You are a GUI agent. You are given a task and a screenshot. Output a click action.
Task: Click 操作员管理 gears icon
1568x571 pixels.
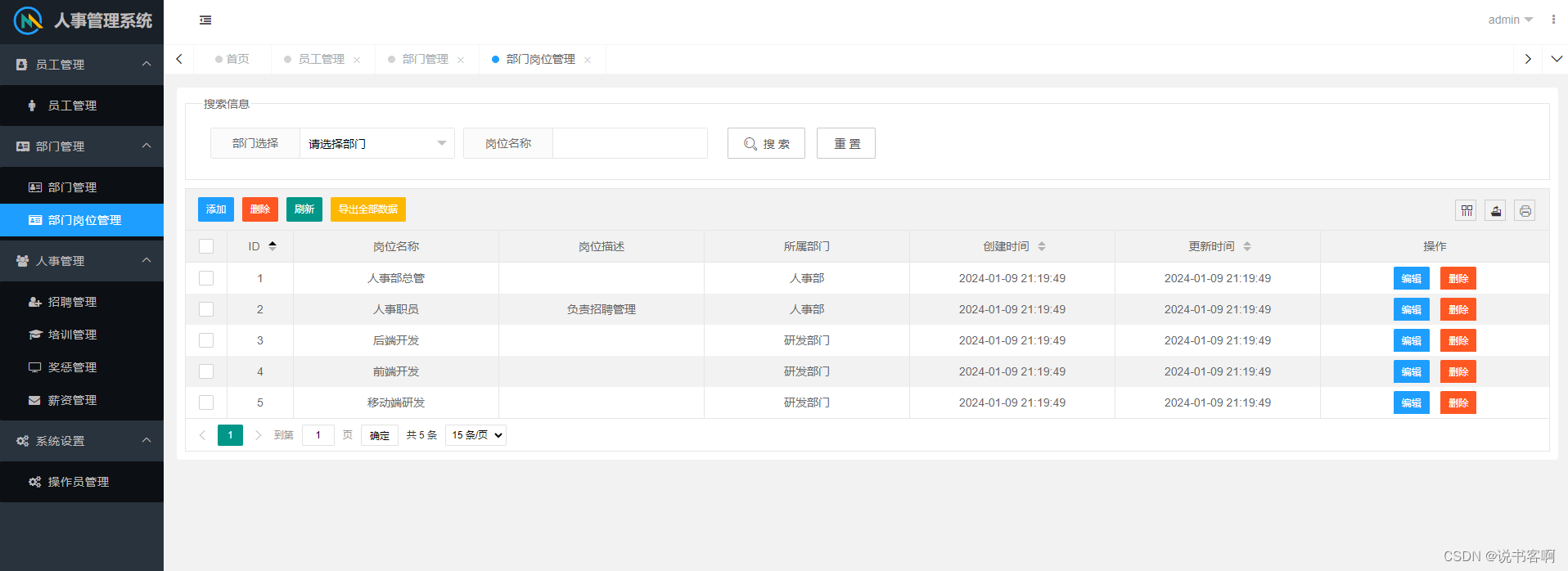pyautogui.click(x=35, y=482)
